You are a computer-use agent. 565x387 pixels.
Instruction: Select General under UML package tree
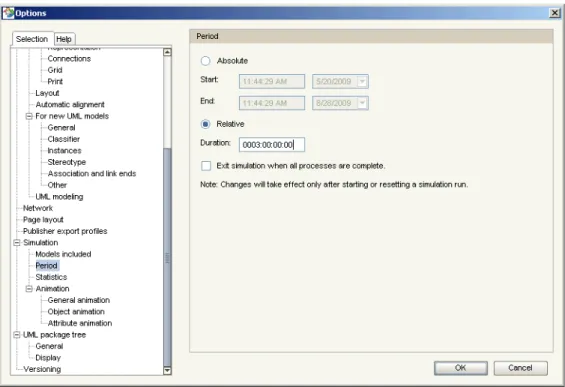(49, 346)
